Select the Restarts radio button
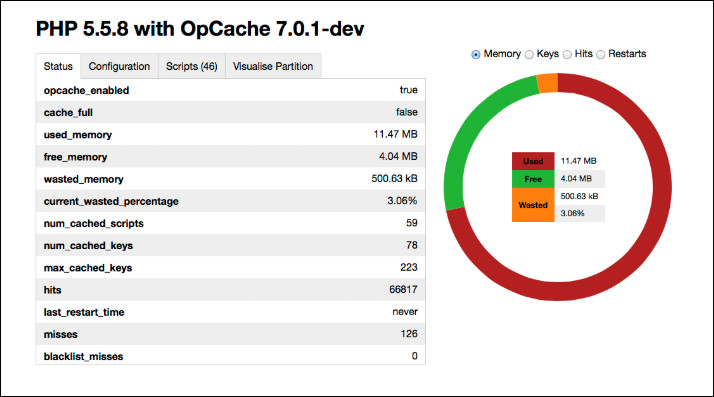This screenshot has height=397, width=714. (x=601, y=55)
